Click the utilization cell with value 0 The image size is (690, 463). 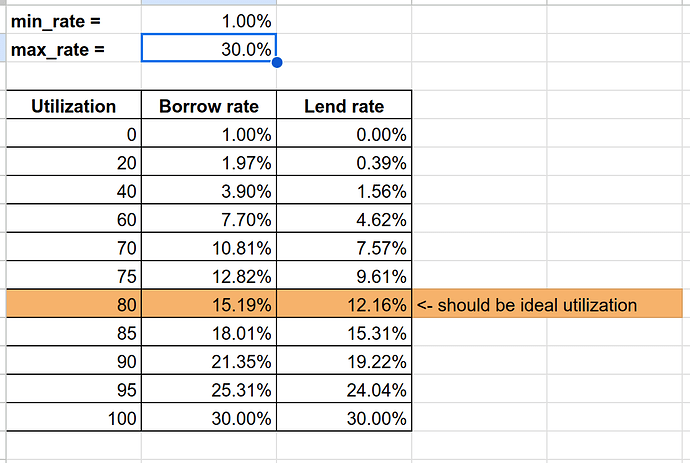click(73, 133)
